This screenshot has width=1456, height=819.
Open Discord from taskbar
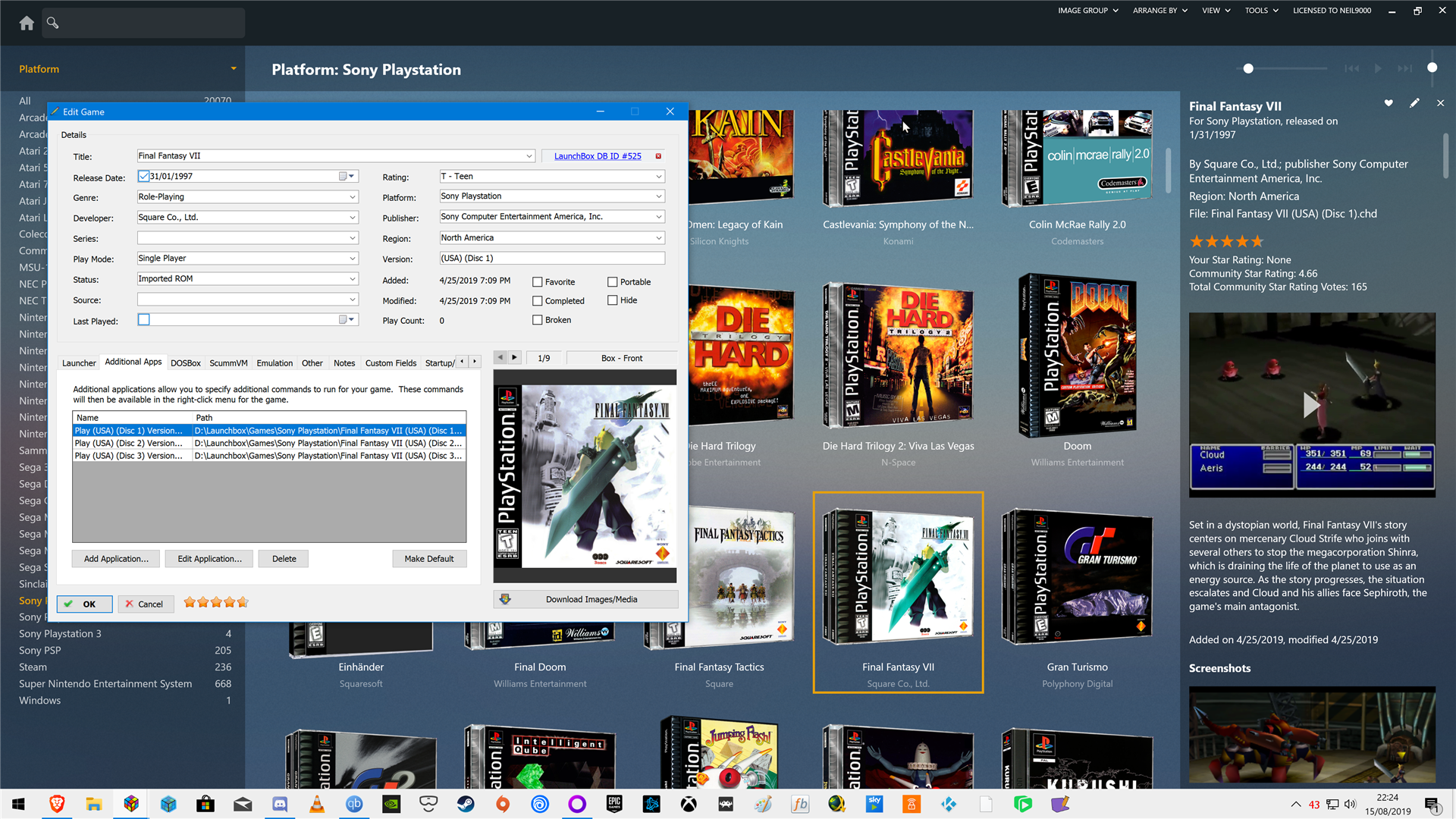click(280, 804)
